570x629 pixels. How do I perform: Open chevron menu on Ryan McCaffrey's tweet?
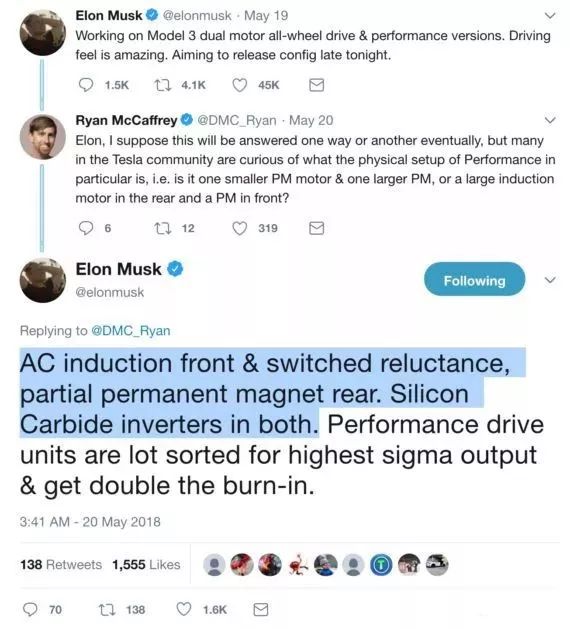click(550, 120)
